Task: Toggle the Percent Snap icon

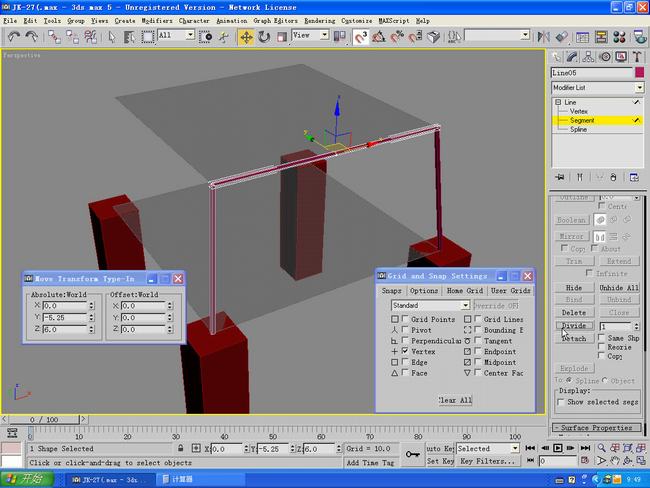Action: tap(397, 37)
